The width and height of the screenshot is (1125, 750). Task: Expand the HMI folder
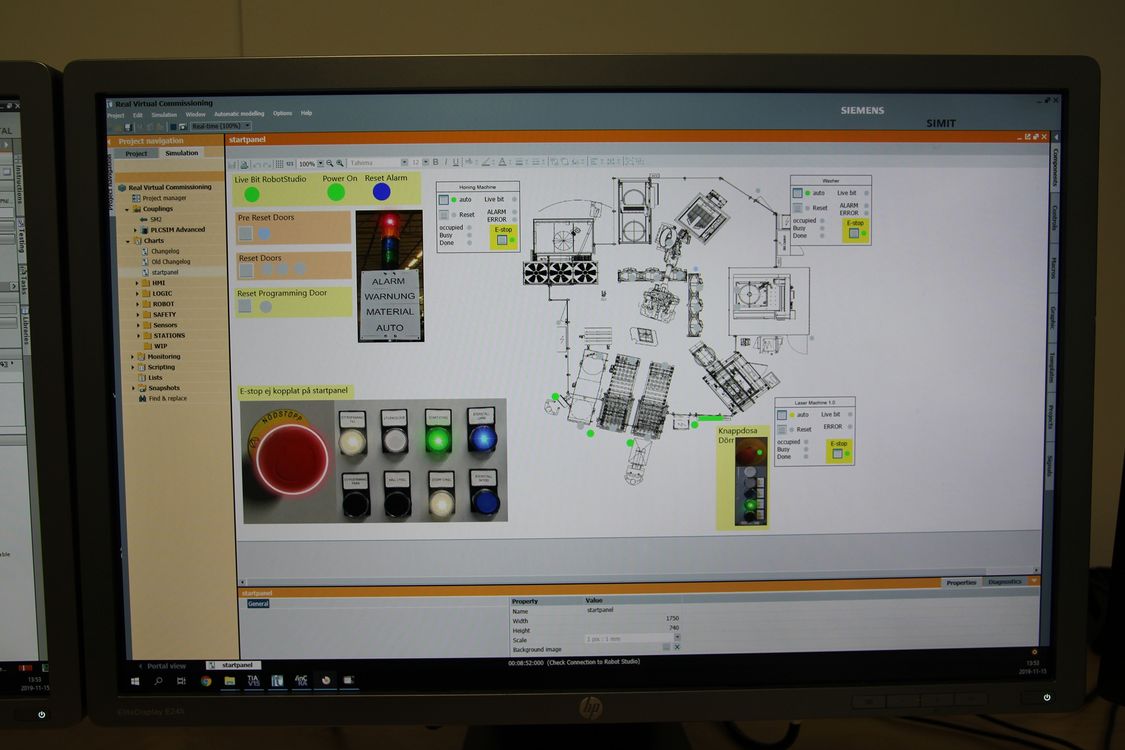[x=137, y=283]
